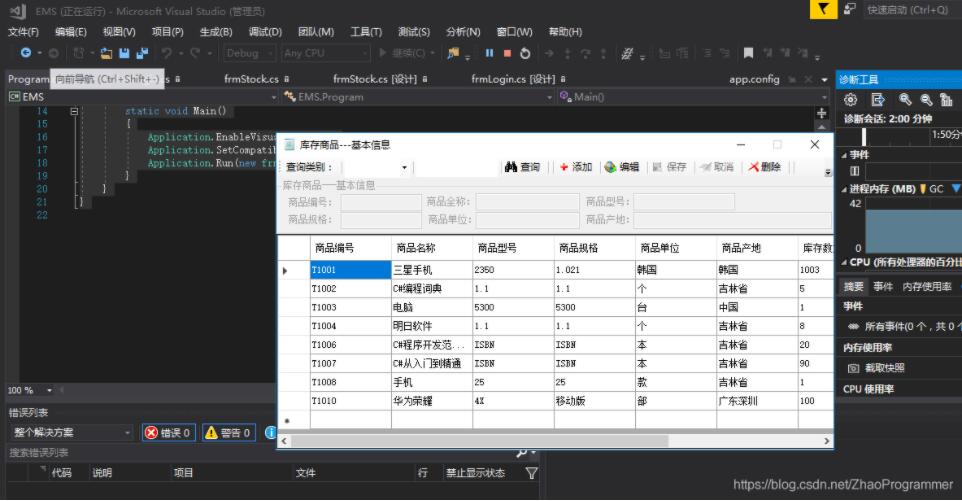The image size is (962, 501).
Task: Open the 调试(D) menu
Action: coord(265,32)
